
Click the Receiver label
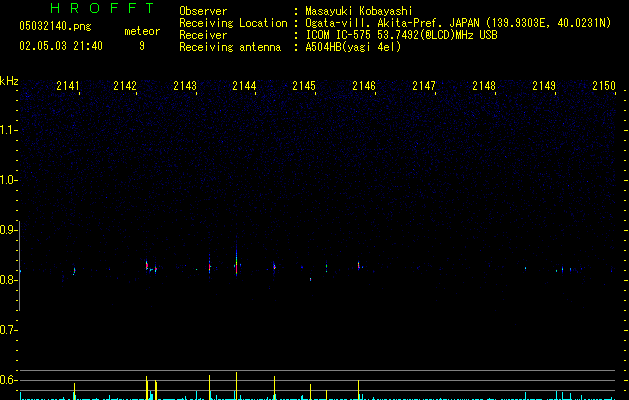(203, 35)
